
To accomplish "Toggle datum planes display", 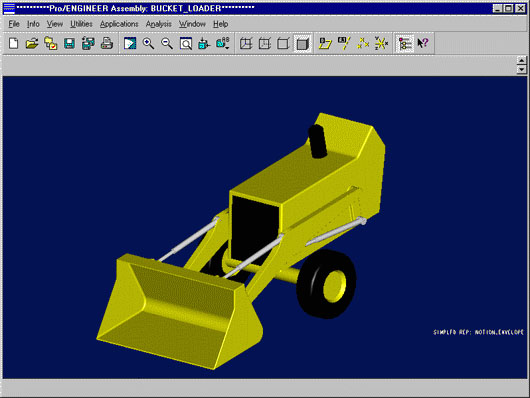I will (x=325, y=43).
